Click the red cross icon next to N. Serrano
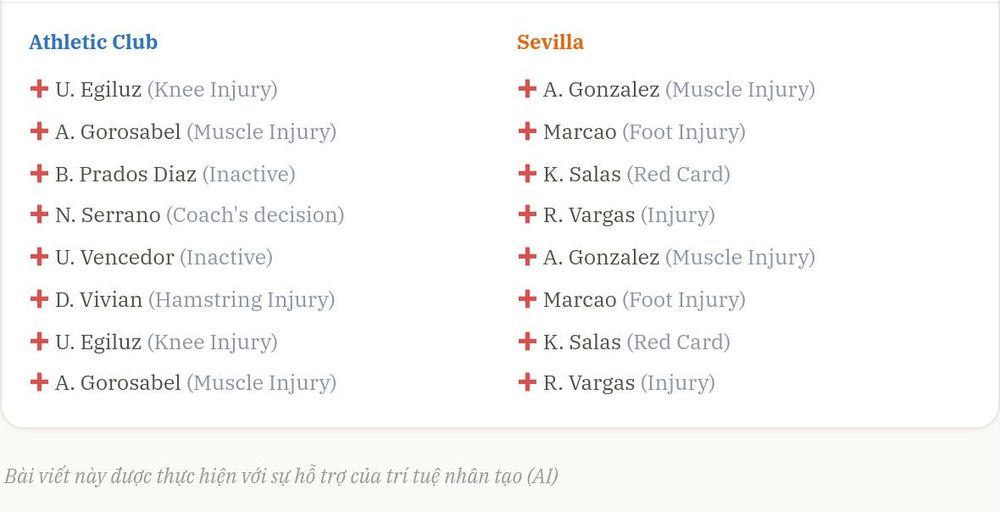The width and height of the screenshot is (1000, 512). coord(39,214)
